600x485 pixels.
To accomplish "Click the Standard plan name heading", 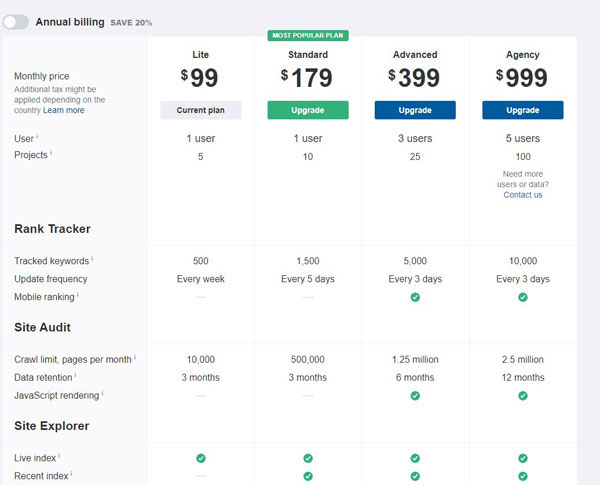I will (x=308, y=55).
